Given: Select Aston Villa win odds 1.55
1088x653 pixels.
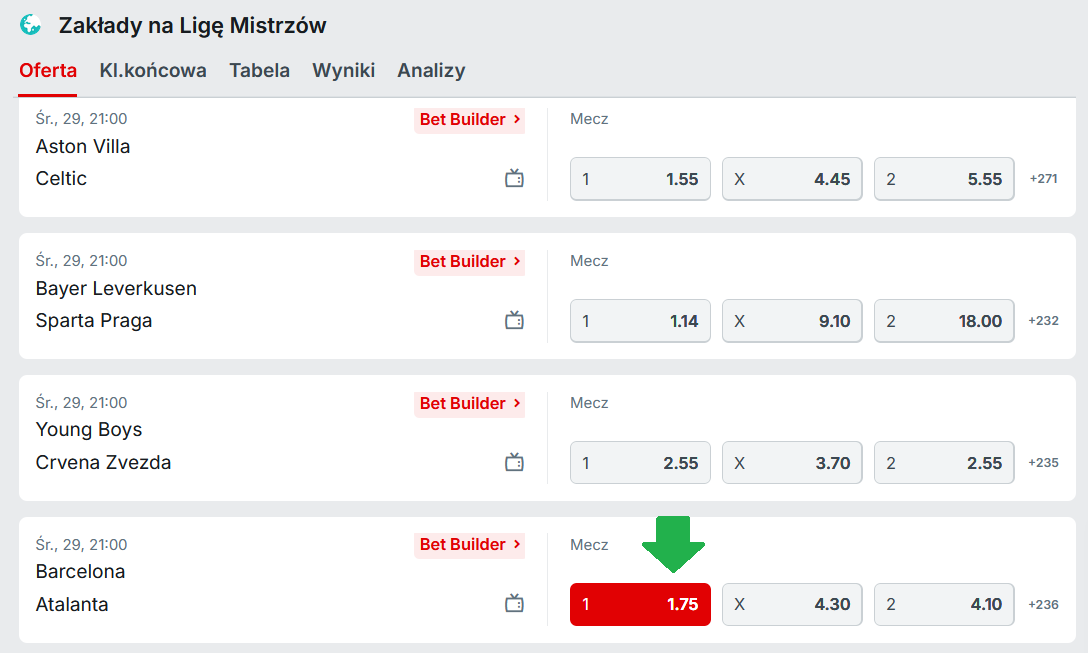Looking at the screenshot, I should tap(640, 179).
